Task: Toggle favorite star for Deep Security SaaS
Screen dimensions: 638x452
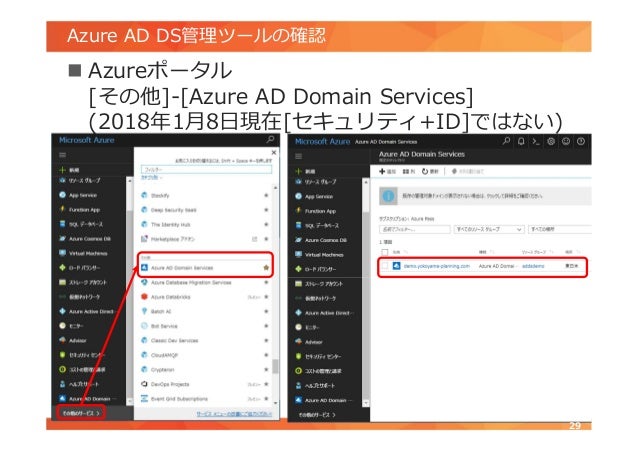Action: (266, 210)
